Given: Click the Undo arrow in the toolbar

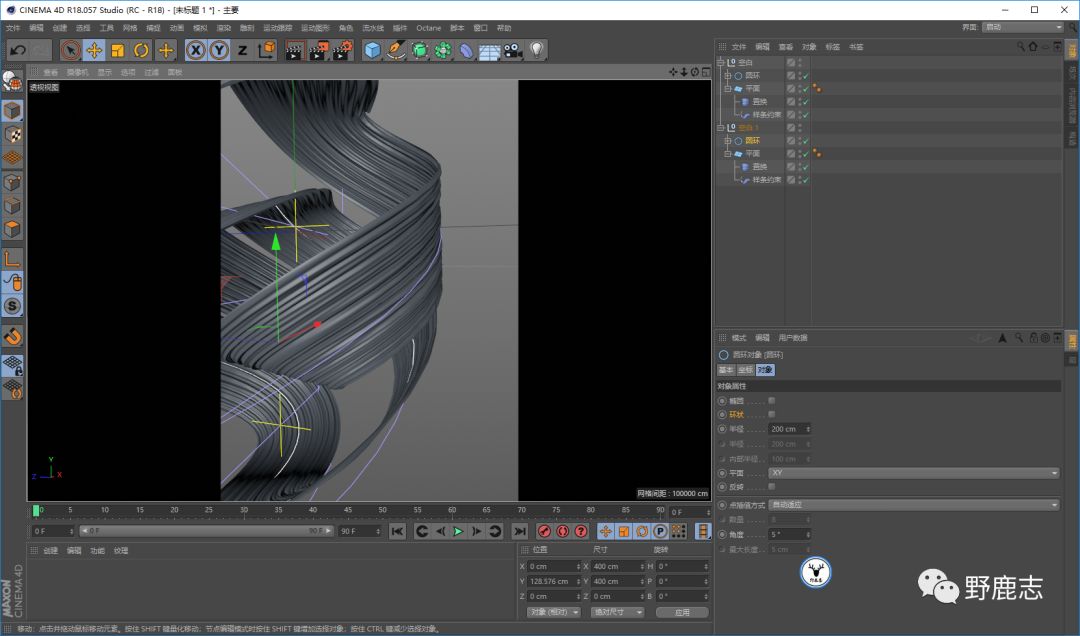Looking at the screenshot, I should 17,50.
